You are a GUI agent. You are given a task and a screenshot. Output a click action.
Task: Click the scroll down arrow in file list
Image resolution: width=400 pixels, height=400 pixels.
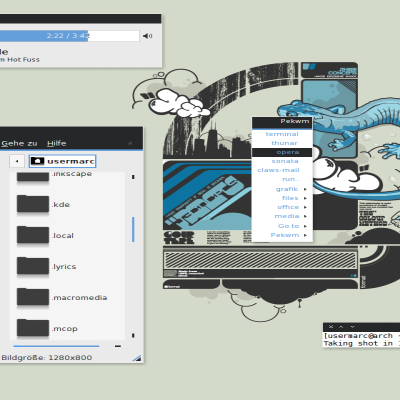[133, 335]
